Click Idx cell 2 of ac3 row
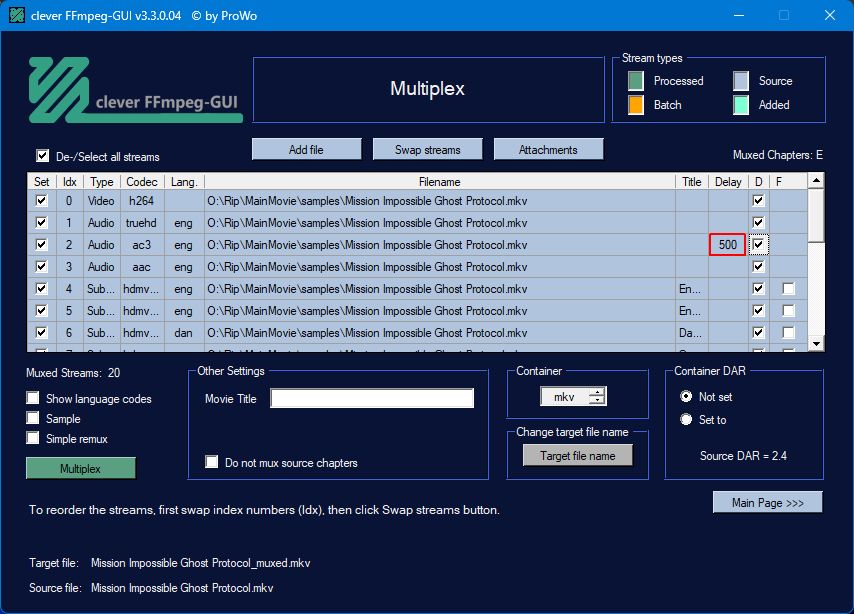Image resolution: width=854 pixels, height=614 pixels. tap(69, 245)
